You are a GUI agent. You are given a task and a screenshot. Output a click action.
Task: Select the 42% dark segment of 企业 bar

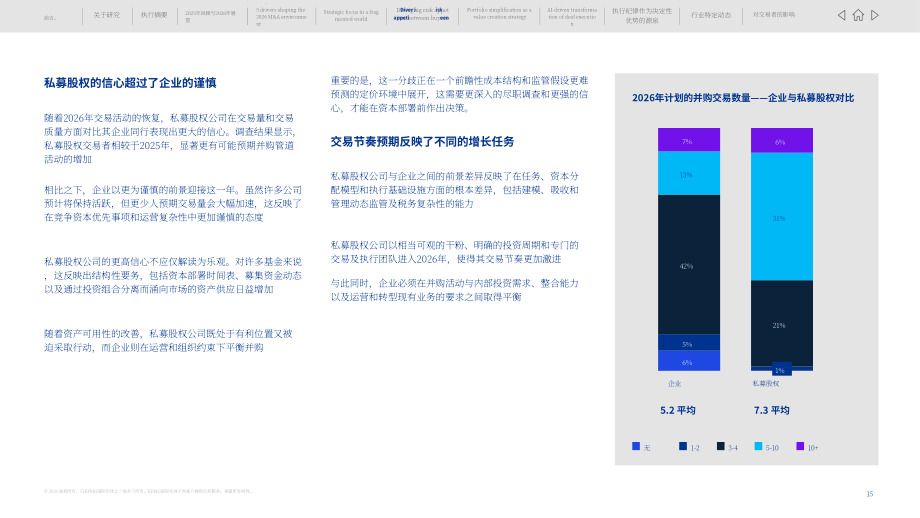[x=689, y=265]
